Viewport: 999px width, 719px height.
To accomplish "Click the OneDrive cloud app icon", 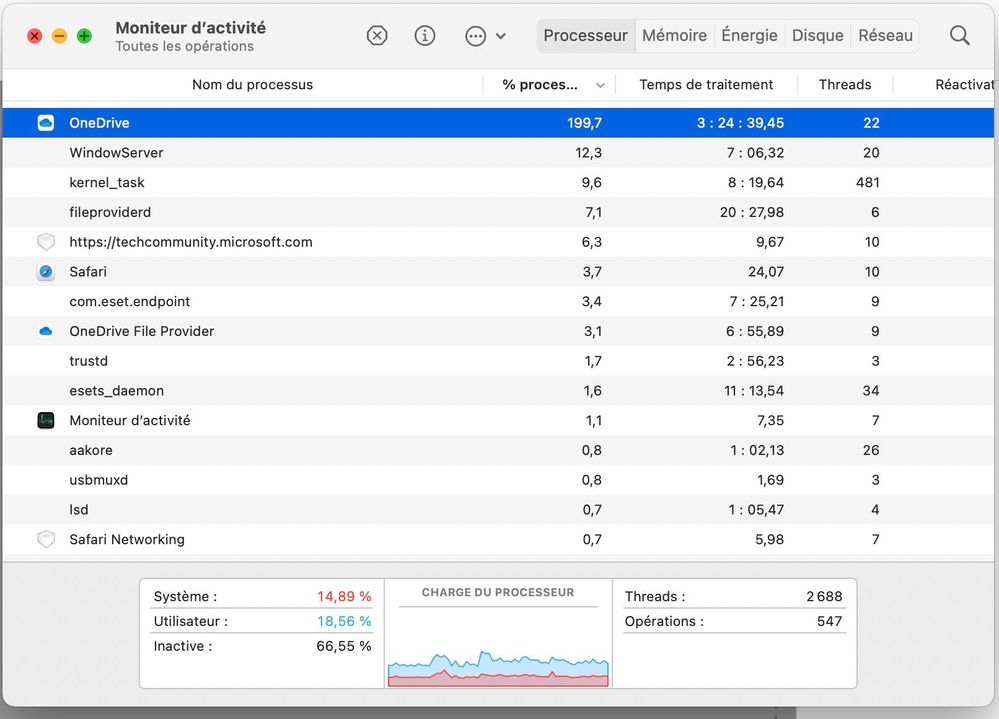I will click(46, 123).
